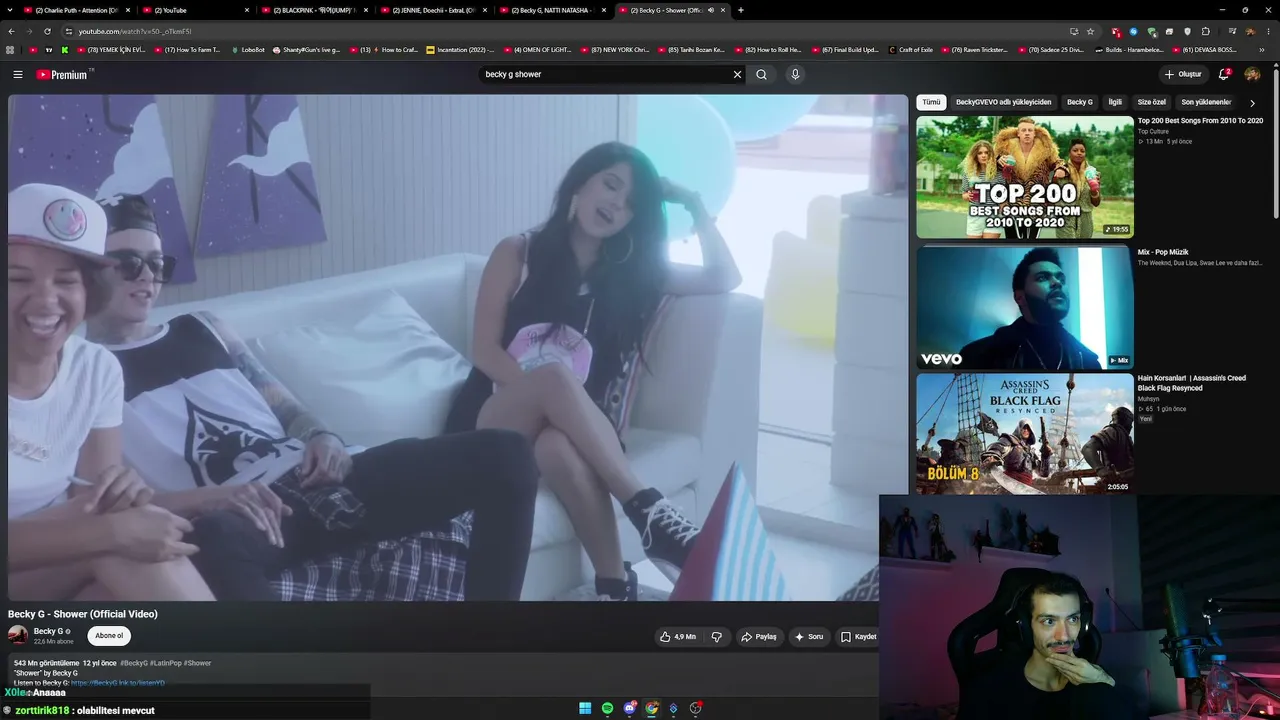Go to YouTube Premium home logo
Viewport: 1280px width, 720px height.
click(64, 74)
